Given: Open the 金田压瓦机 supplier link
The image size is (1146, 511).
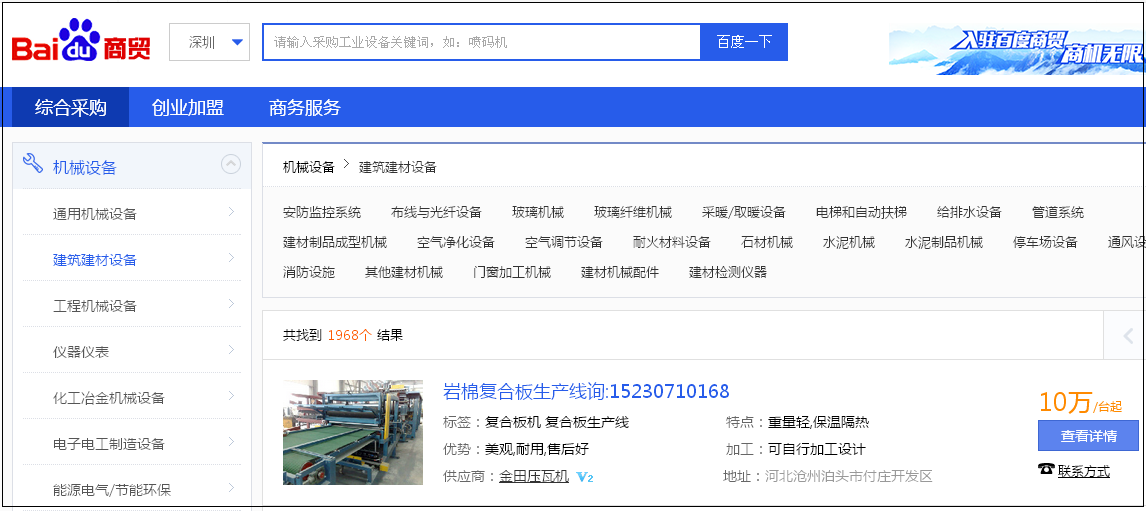Looking at the screenshot, I should pos(534,477).
